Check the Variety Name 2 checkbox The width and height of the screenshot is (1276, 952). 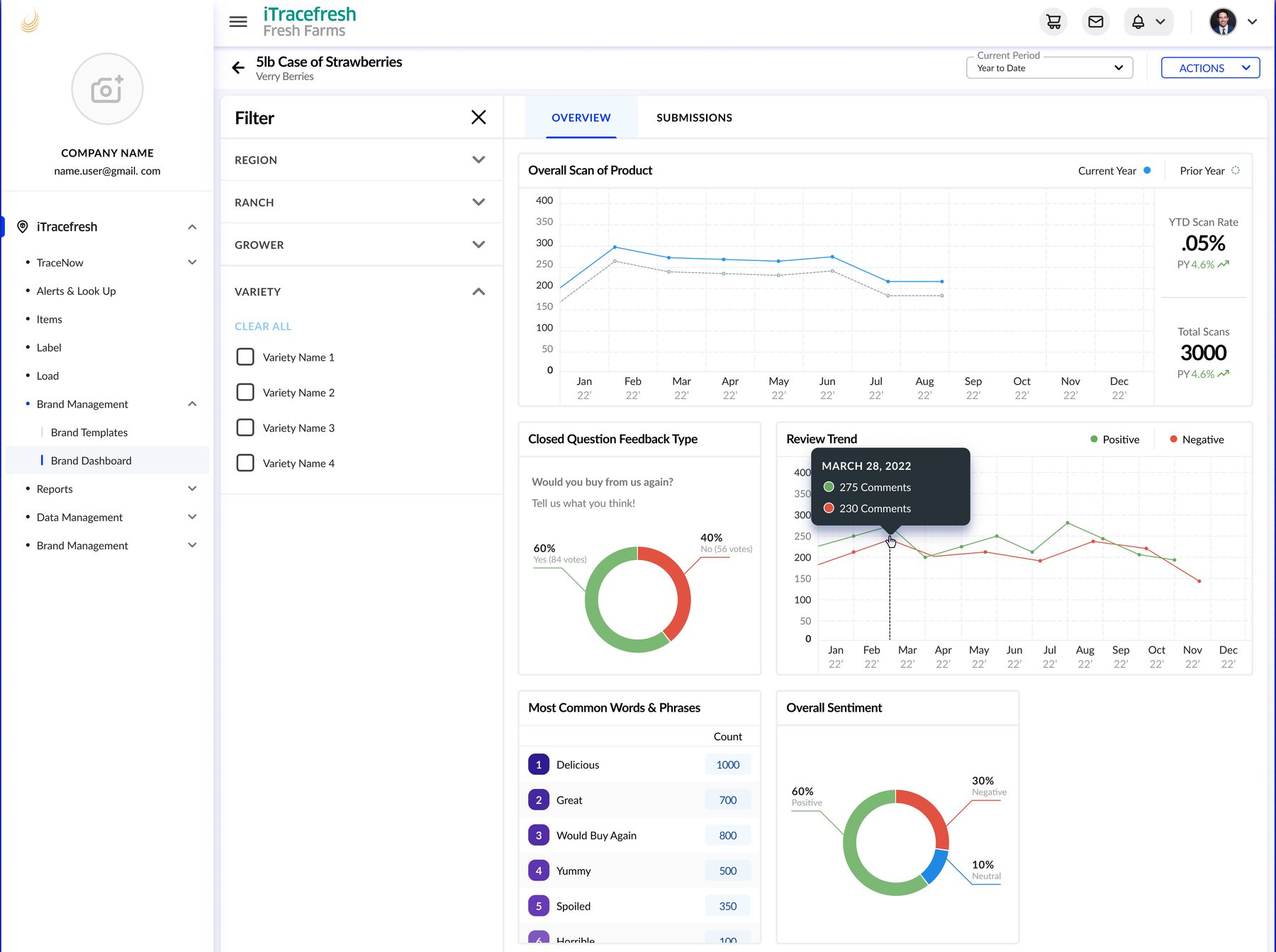[245, 392]
